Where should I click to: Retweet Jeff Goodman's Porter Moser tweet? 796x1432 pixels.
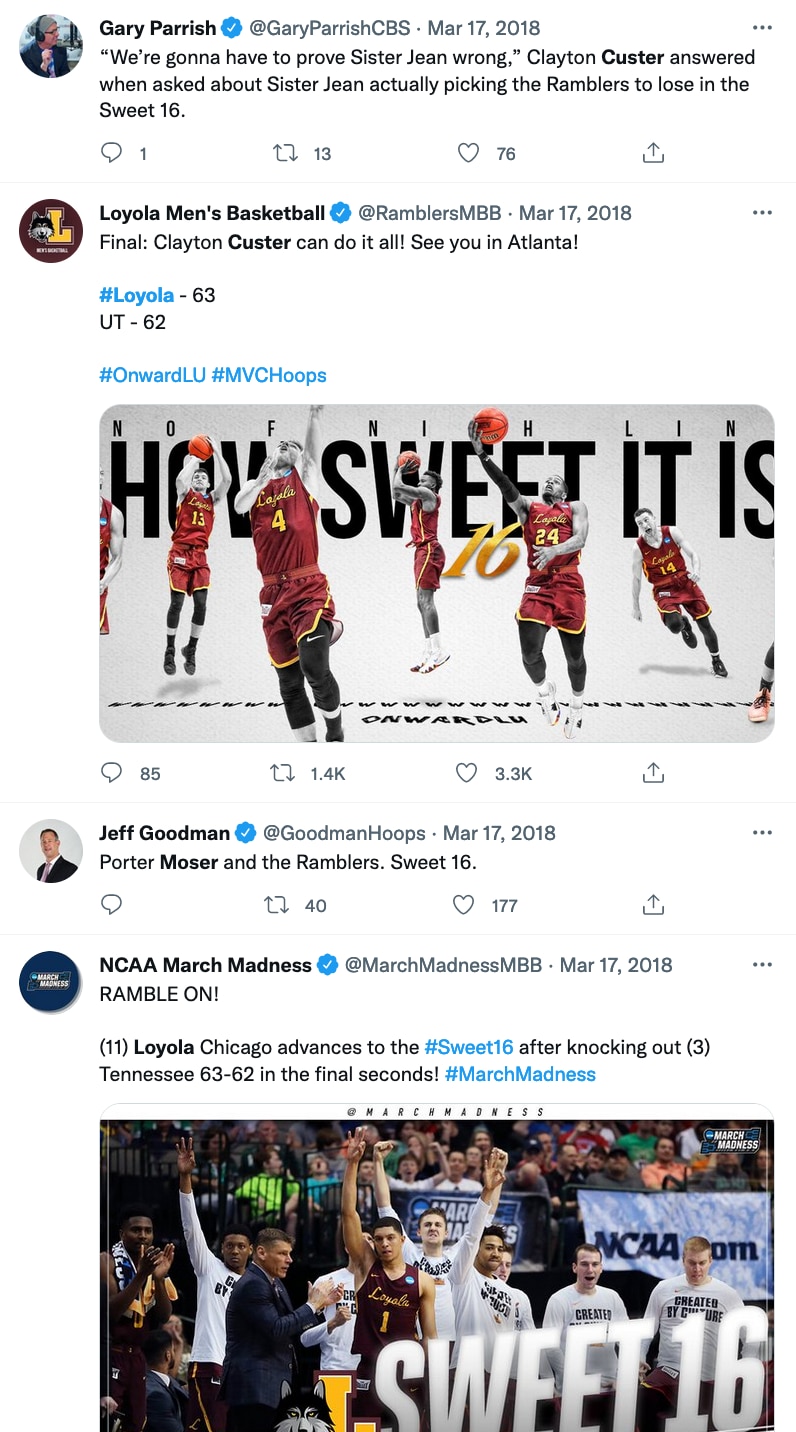(276, 905)
